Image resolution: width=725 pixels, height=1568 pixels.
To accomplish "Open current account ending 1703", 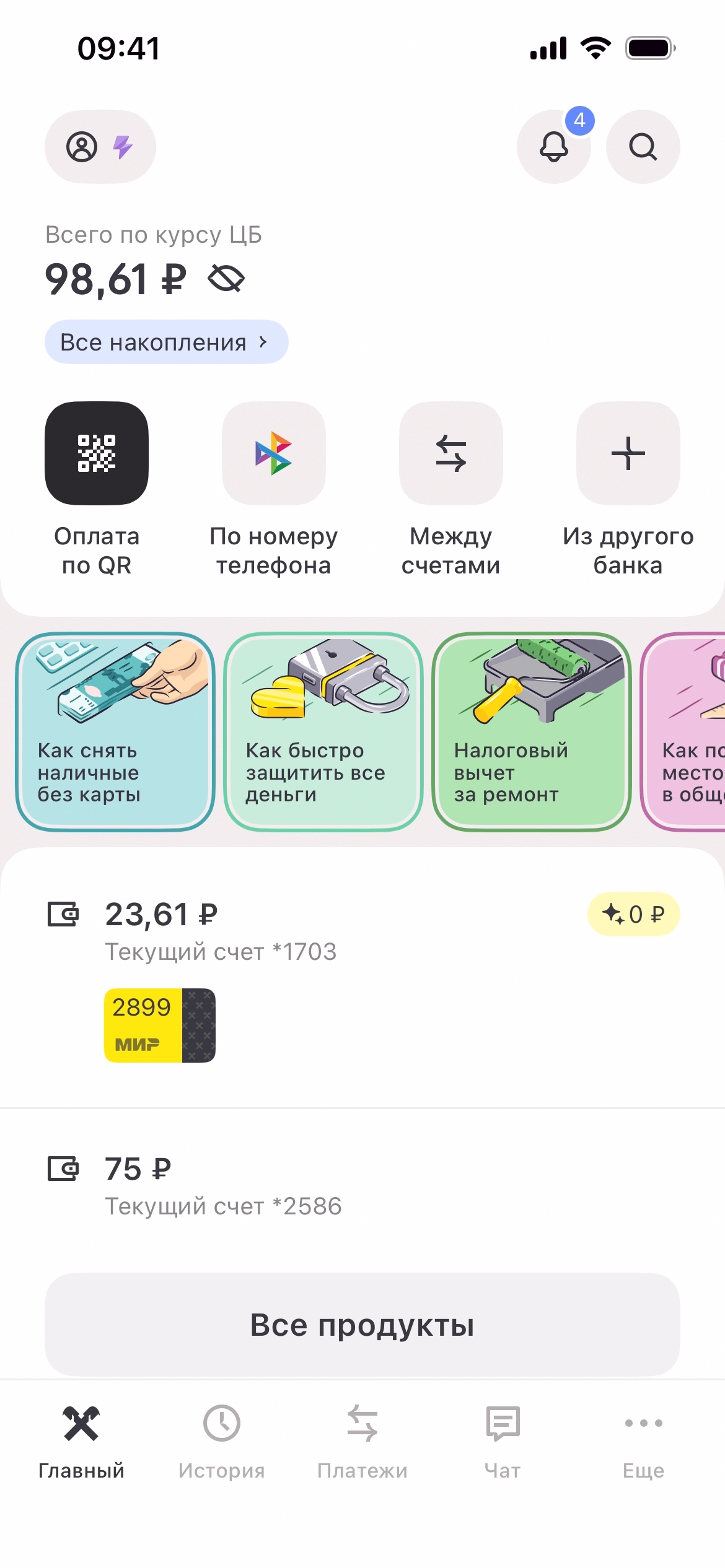I will (x=220, y=931).
